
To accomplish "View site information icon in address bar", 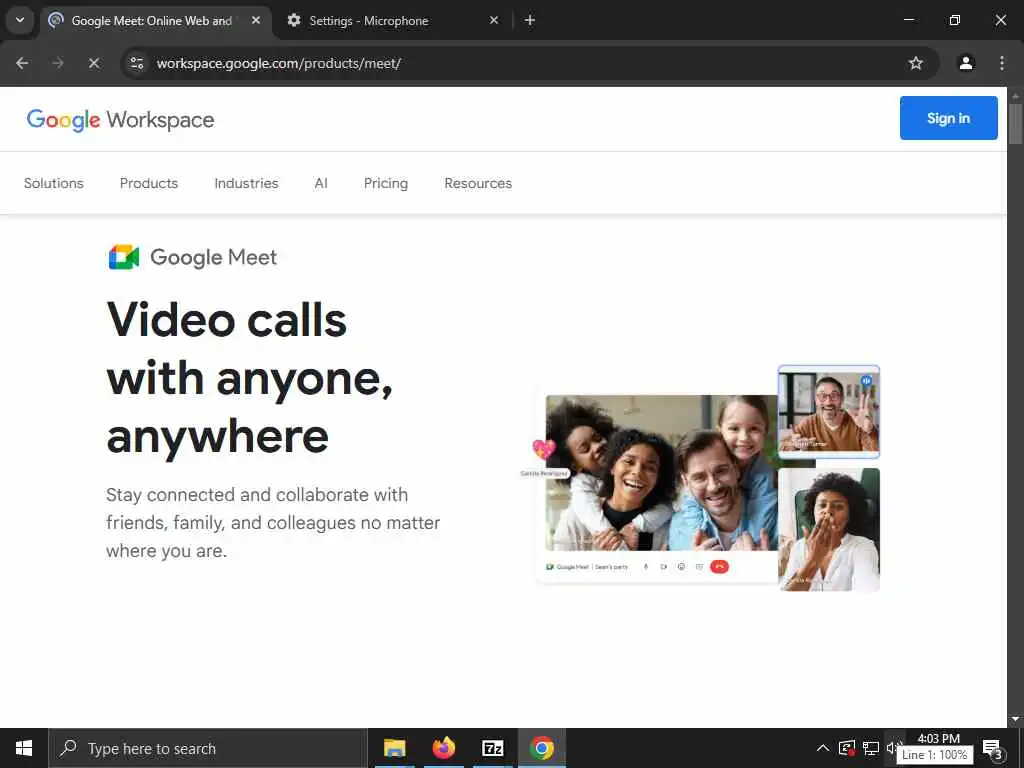I will 136,63.
